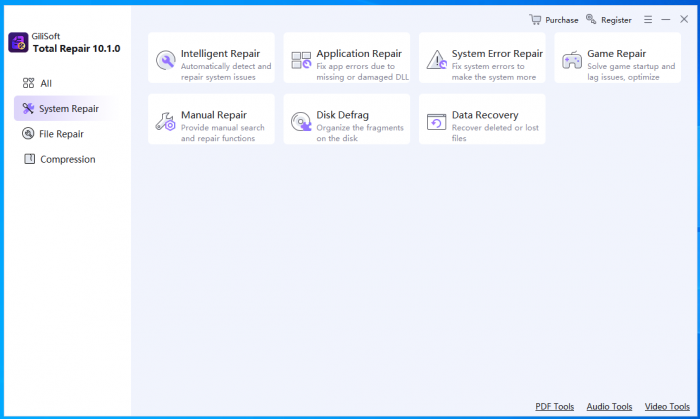Open the Compression section
This screenshot has height=419, width=700.
[67, 159]
